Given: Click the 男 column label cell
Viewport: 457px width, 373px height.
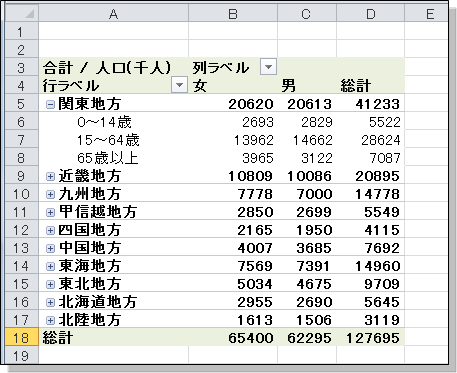Looking at the screenshot, I should 307,86.
